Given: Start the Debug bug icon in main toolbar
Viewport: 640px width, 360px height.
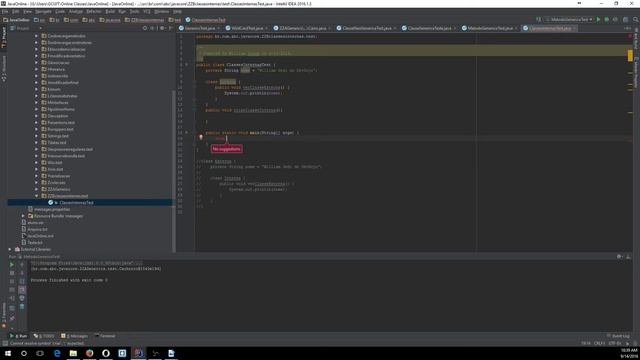Looking at the screenshot, I should click(x=607, y=20).
